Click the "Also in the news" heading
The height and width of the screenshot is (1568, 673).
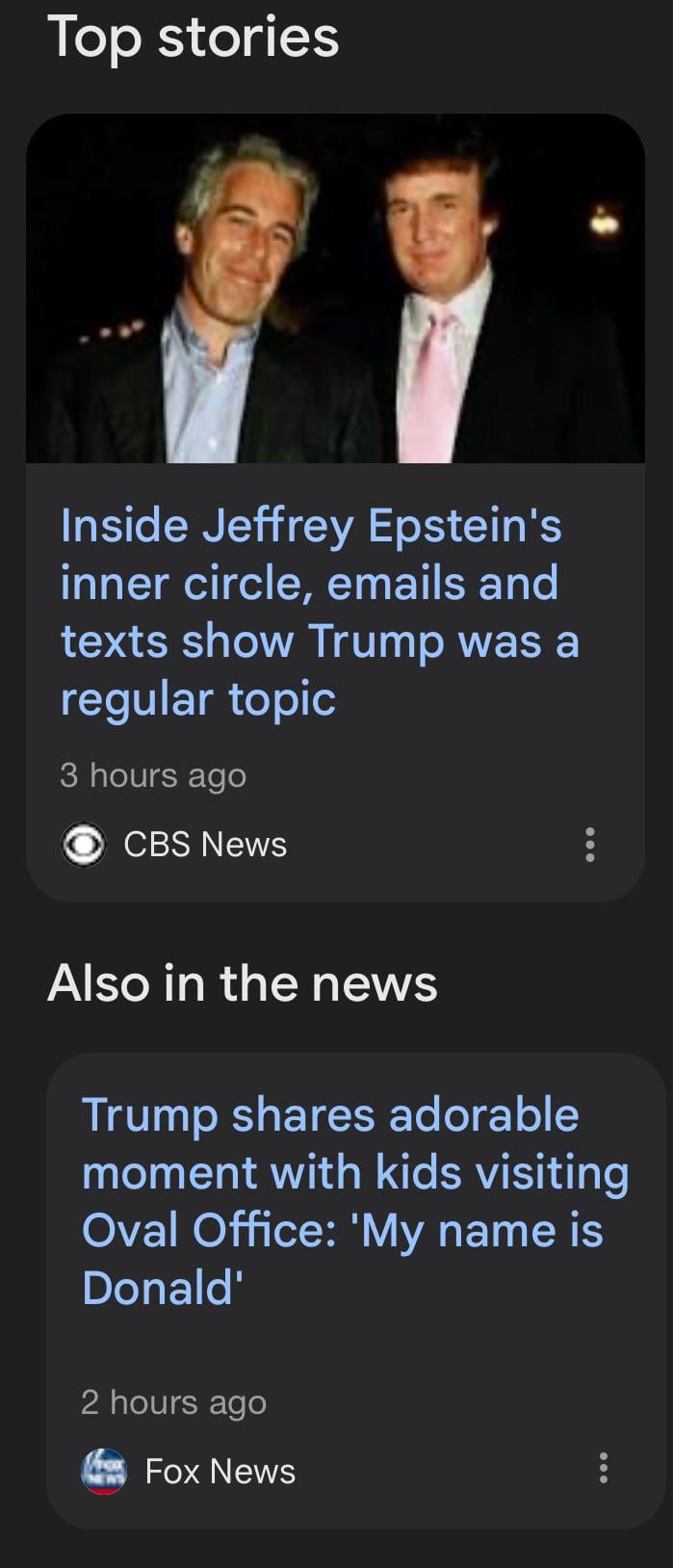point(243,983)
